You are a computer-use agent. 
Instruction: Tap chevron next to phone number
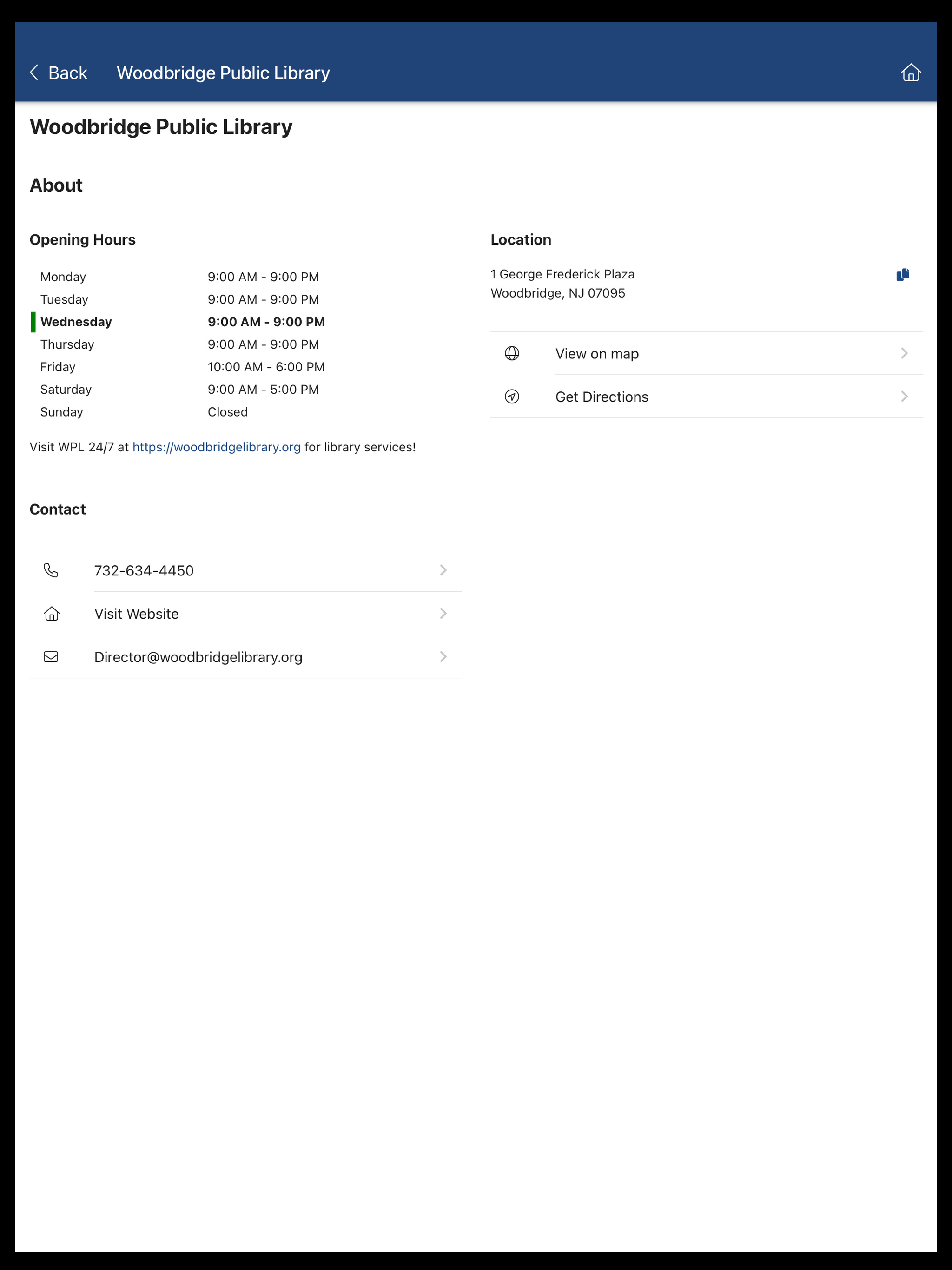[443, 570]
